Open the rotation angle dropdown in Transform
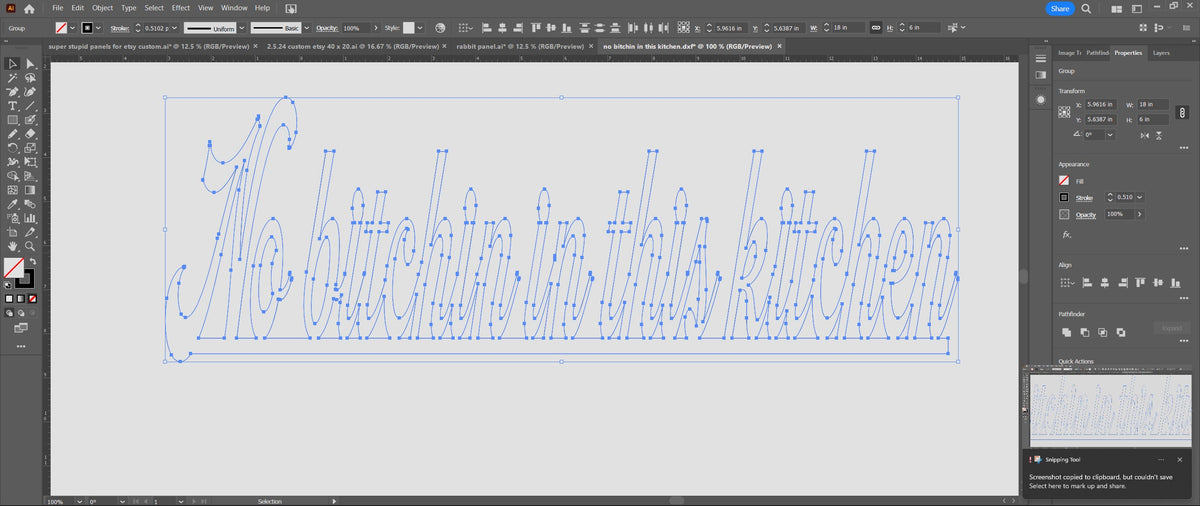The image size is (1200, 506). click(x=1111, y=133)
